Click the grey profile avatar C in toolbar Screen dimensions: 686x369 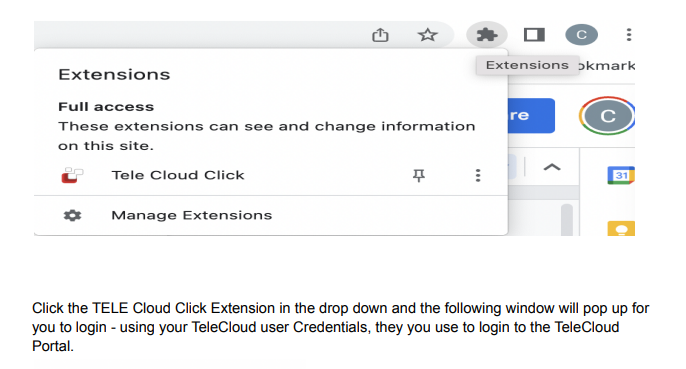(581, 35)
